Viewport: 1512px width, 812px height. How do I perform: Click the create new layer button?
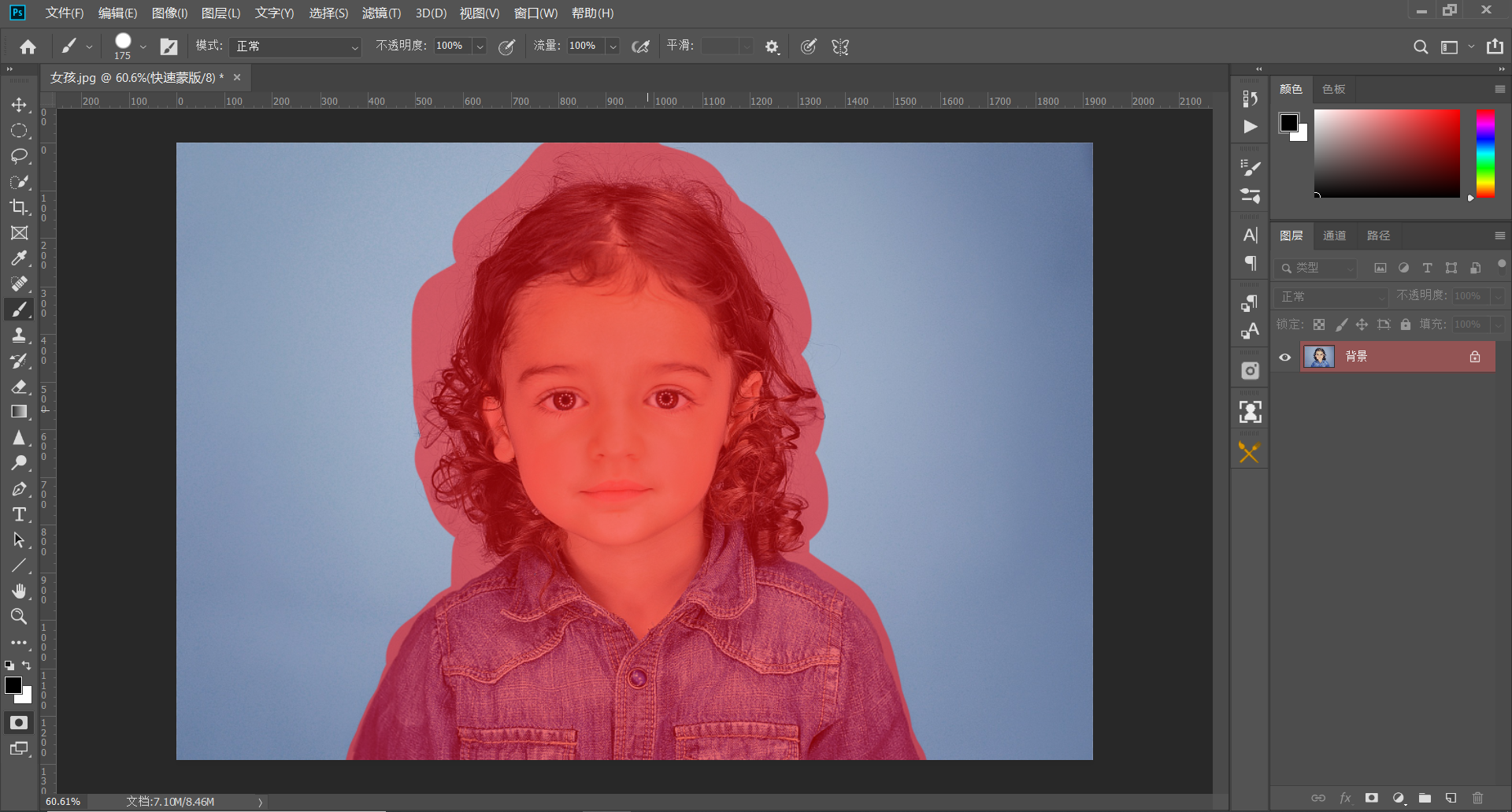(1451, 798)
